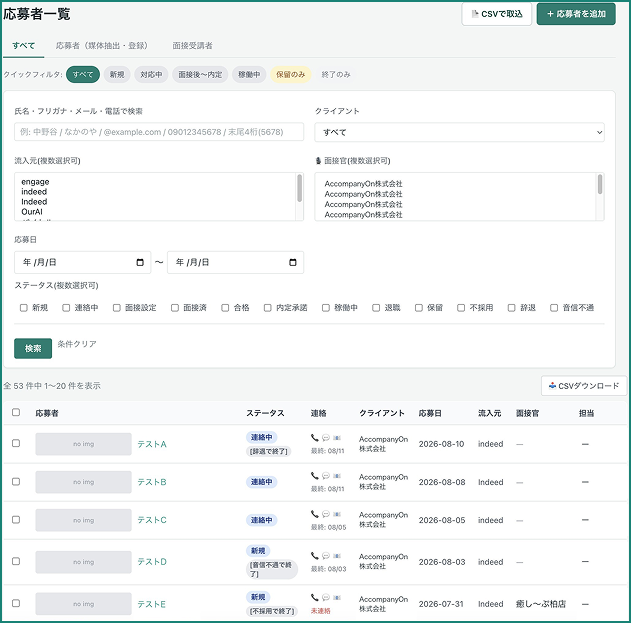The height and width of the screenshot is (623, 631).
Task: Click the mail icon in テストC row
Action: coord(337,514)
